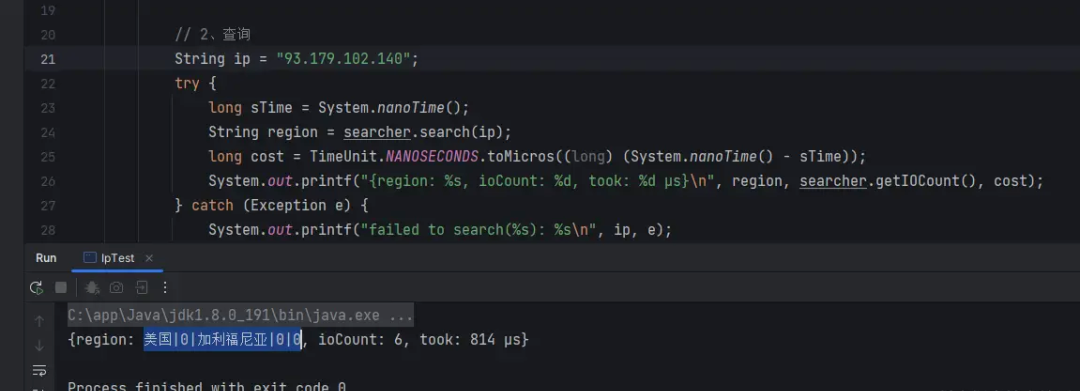Click line number 26 in gutter
The width and height of the screenshot is (1080, 391).
tap(48, 182)
